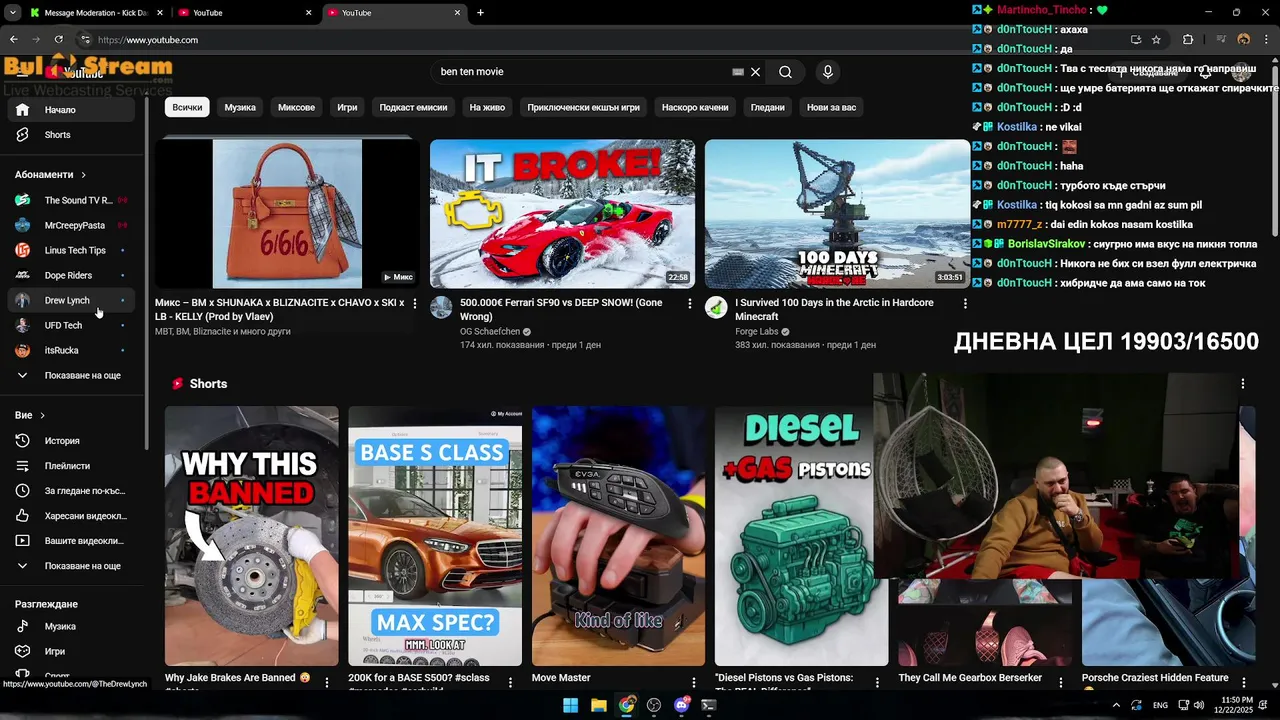The image size is (1280, 720).
Task: Open itsRucka subscription
Action: click(x=71, y=351)
